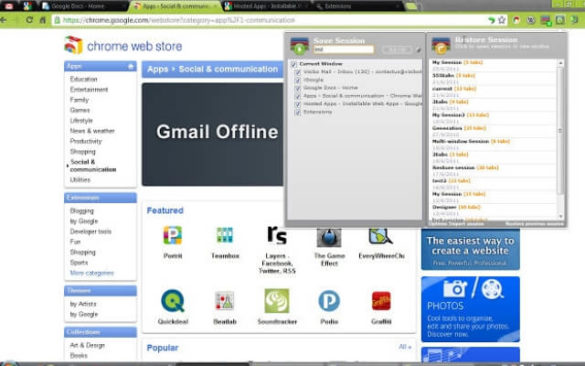Viewport: 585px width, 366px height.
Task: Click 'Restore previous session' link
Action: coord(534,224)
